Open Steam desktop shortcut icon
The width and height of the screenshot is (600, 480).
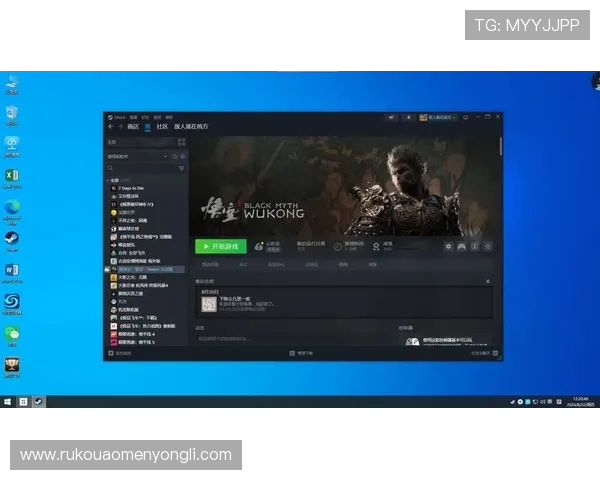click(12, 239)
